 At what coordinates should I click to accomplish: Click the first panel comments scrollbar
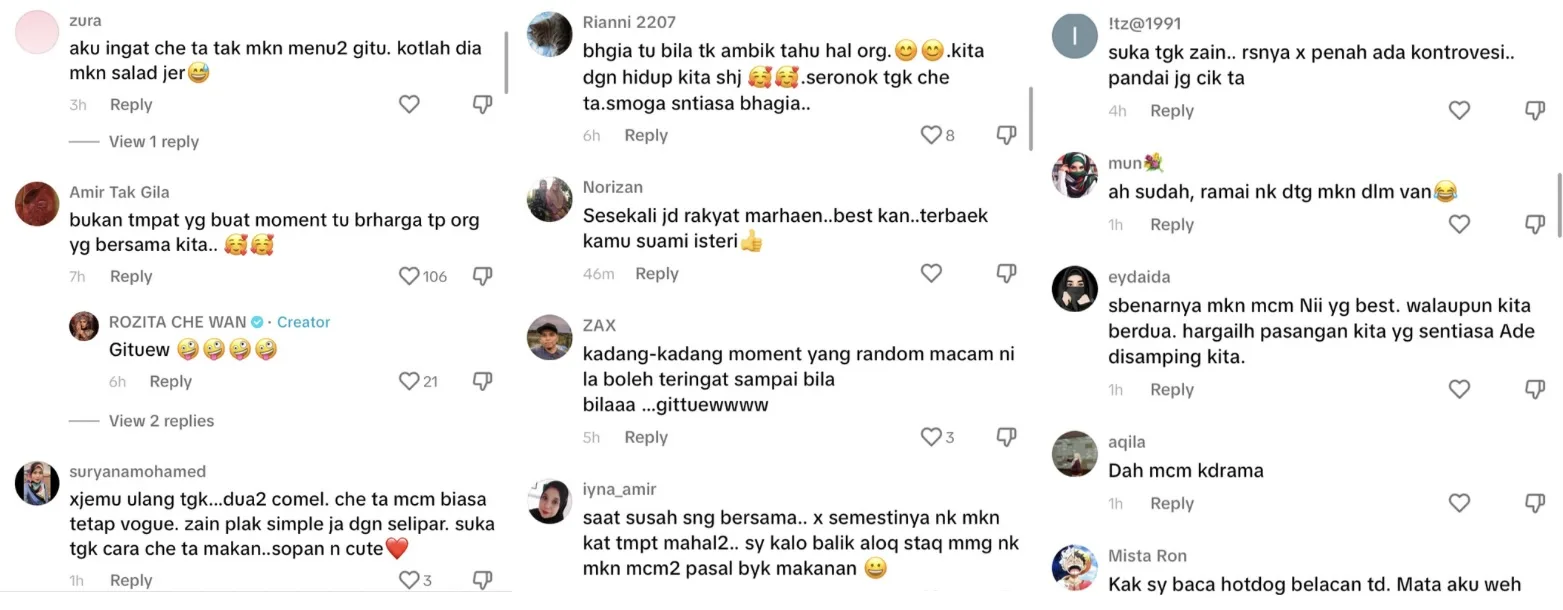[506, 62]
